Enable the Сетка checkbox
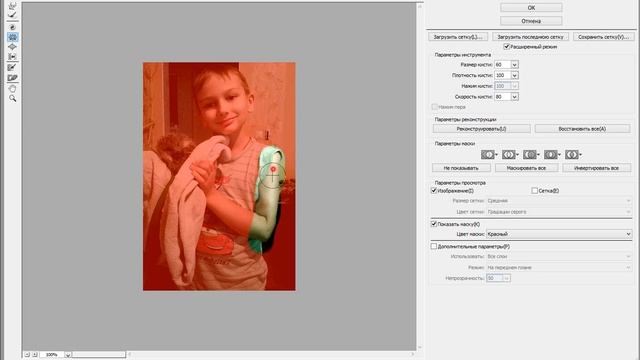This screenshot has width=640, height=360. [x=534, y=190]
